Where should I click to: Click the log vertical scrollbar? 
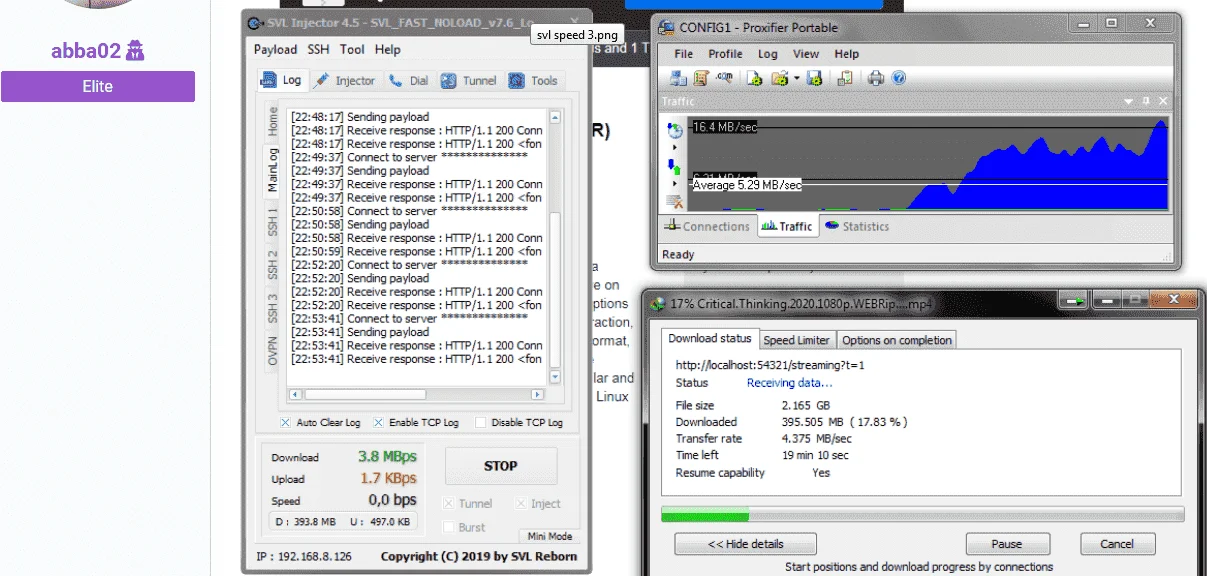(x=555, y=247)
